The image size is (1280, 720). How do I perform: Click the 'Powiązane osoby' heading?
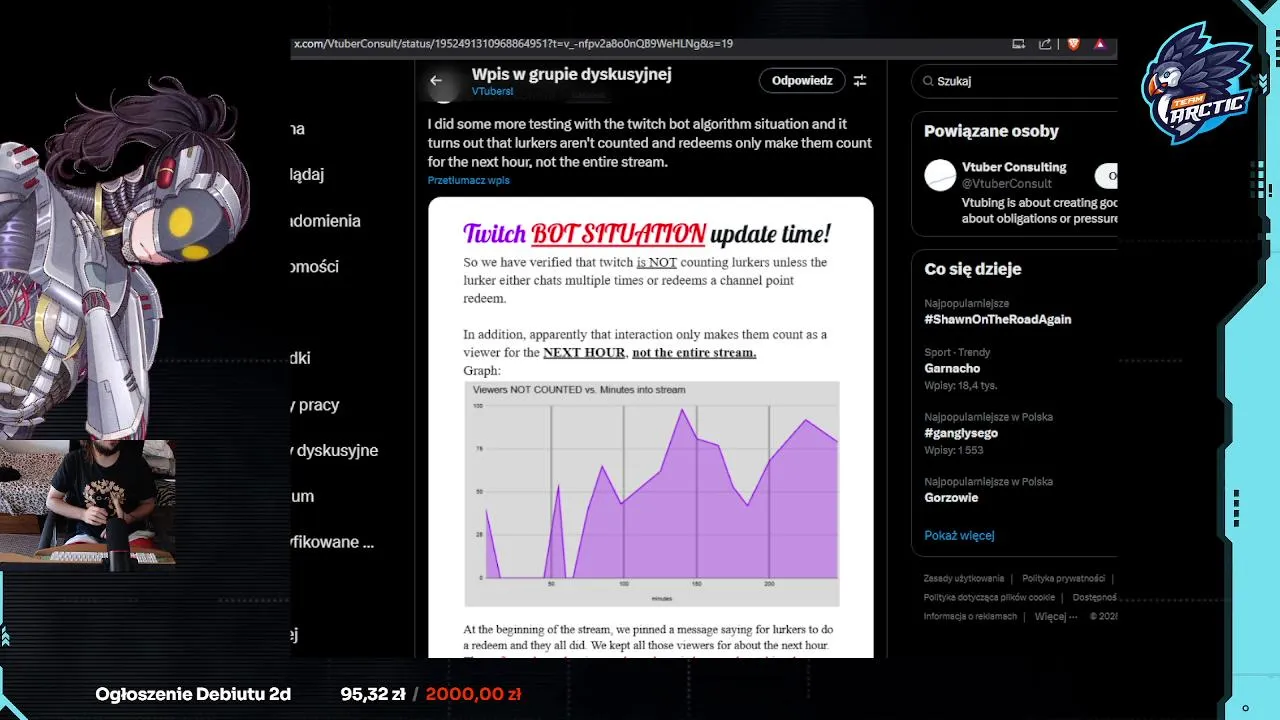click(x=991, y=131)
